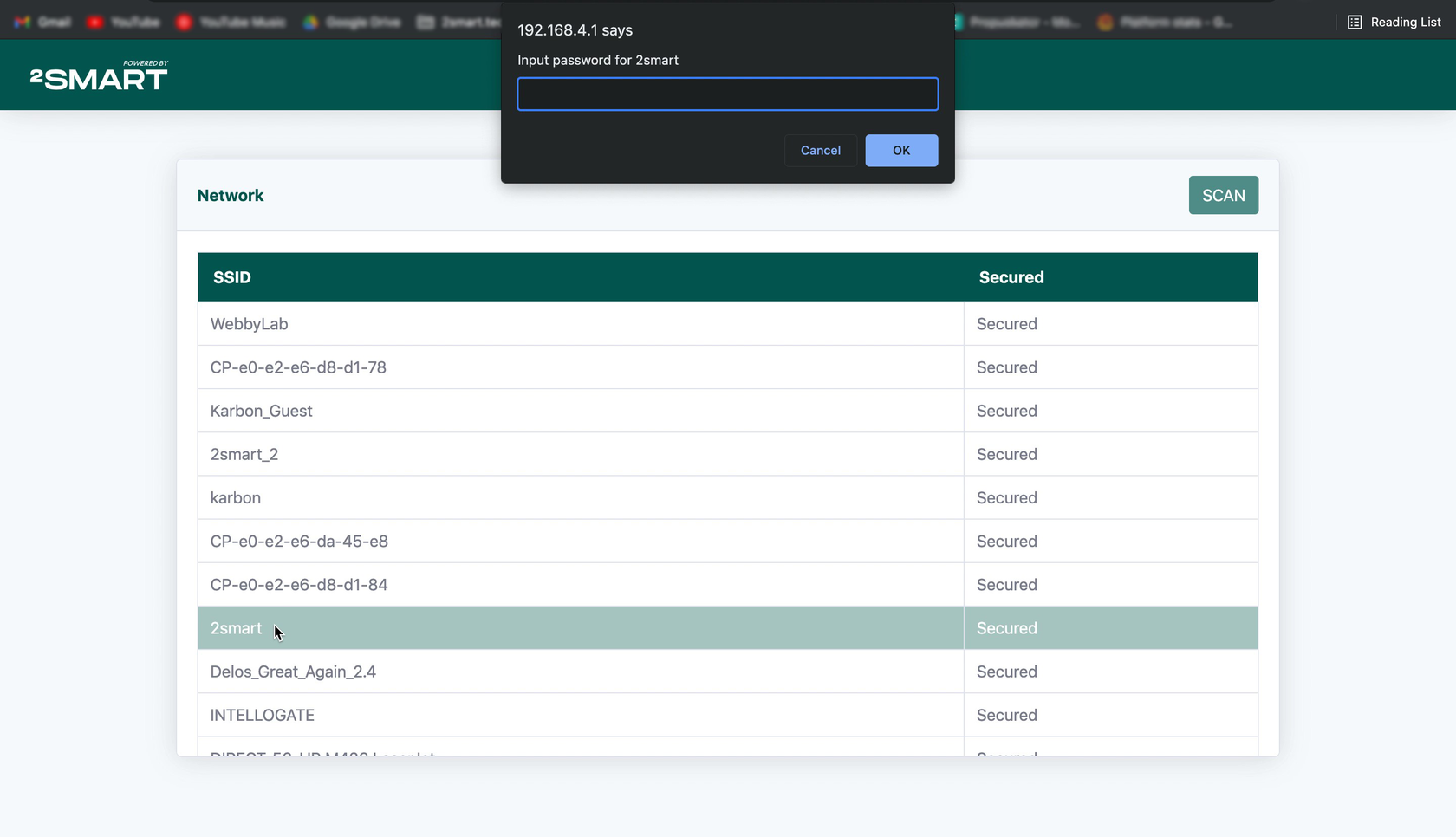Screen dimensions: 1456x837
Task: Click Secured cell in Karbon_Guest row
Action: coord(1111,411)
